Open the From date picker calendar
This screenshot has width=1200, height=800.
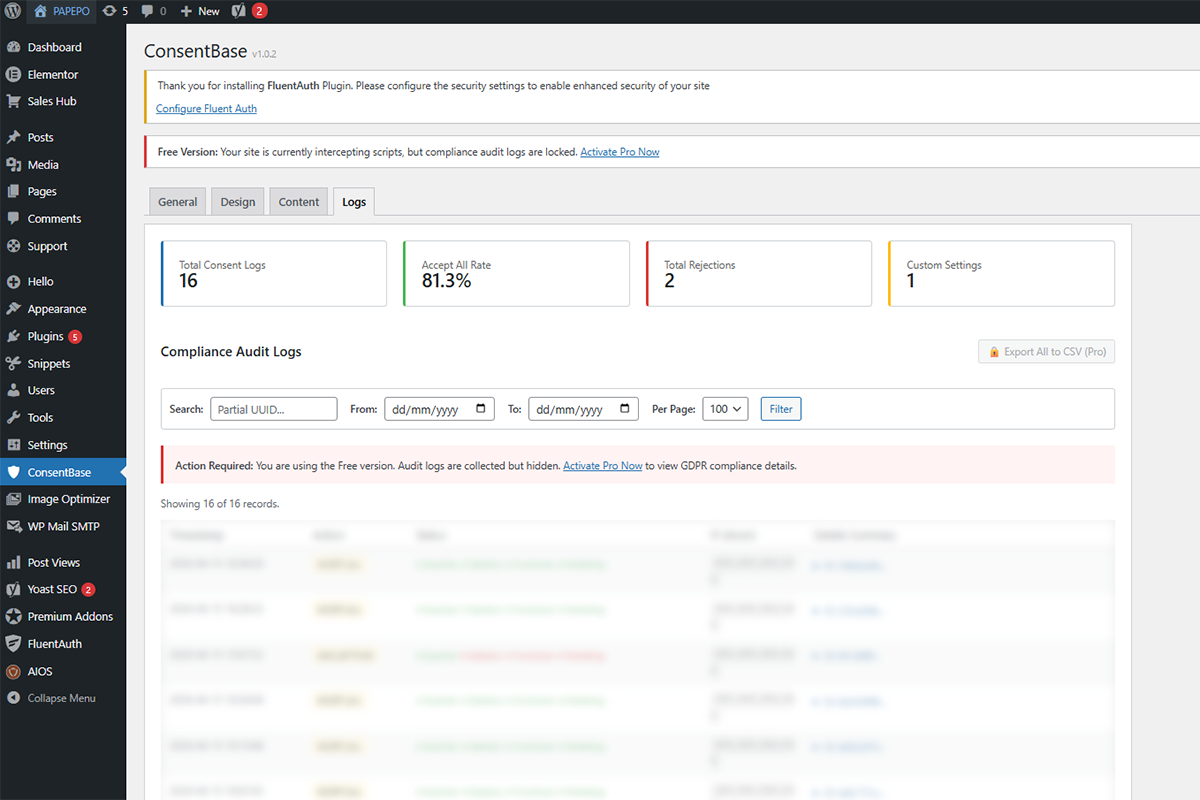[x=481, y=408]
